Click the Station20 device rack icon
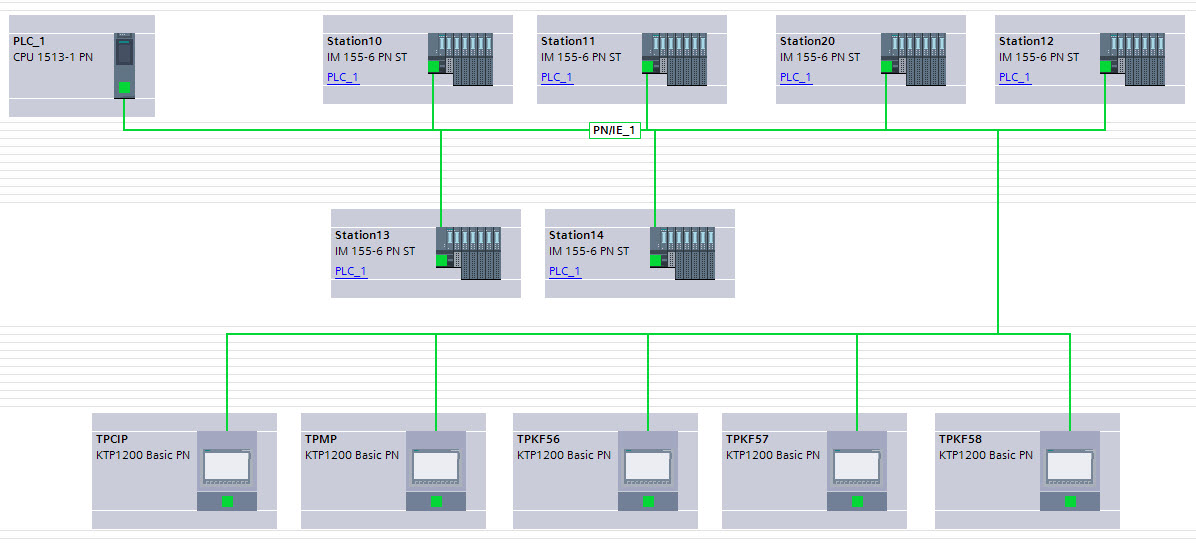 click(x=914, y=59)
